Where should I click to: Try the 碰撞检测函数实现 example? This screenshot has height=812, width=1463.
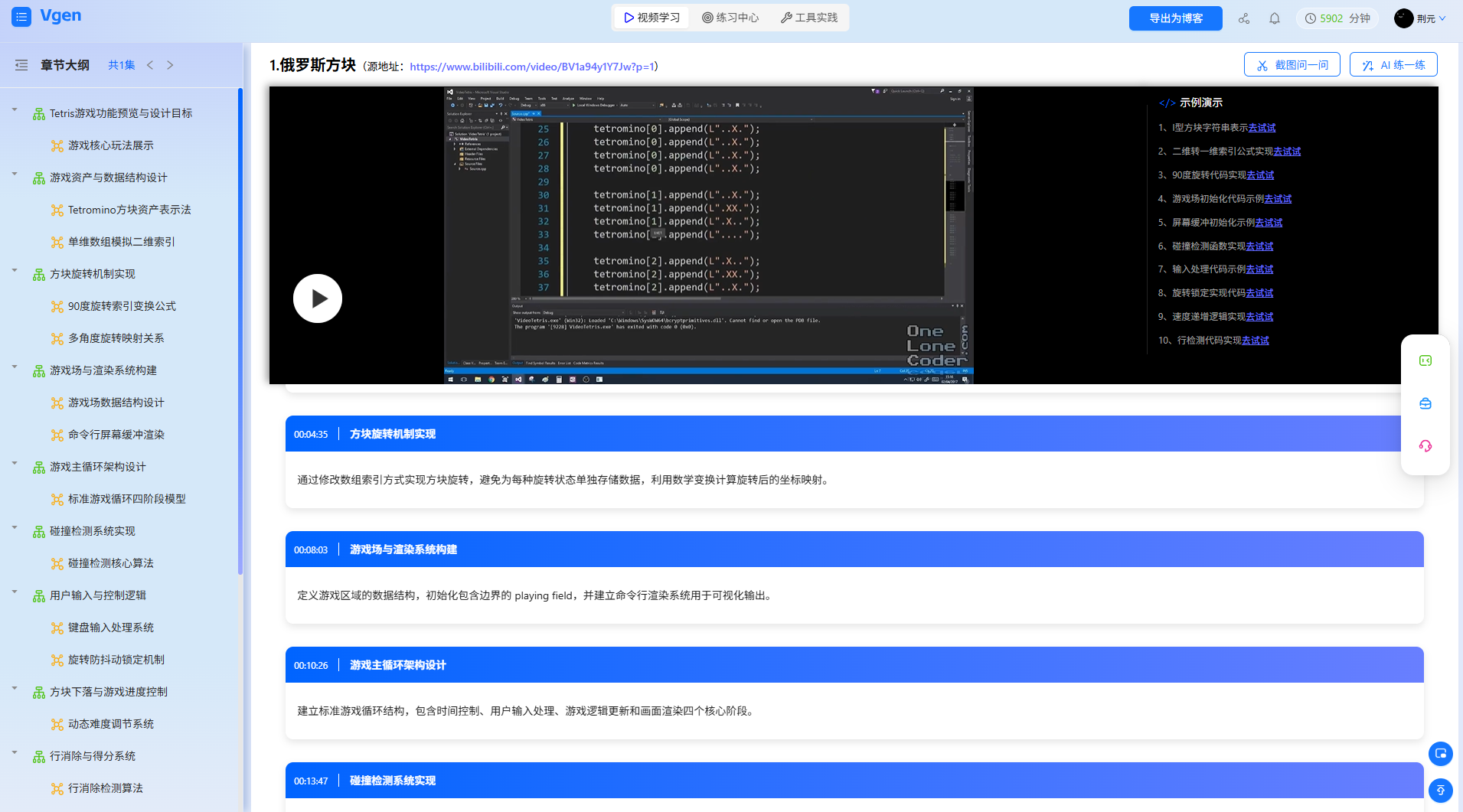pyautogui.click(x=1259, y=246)
